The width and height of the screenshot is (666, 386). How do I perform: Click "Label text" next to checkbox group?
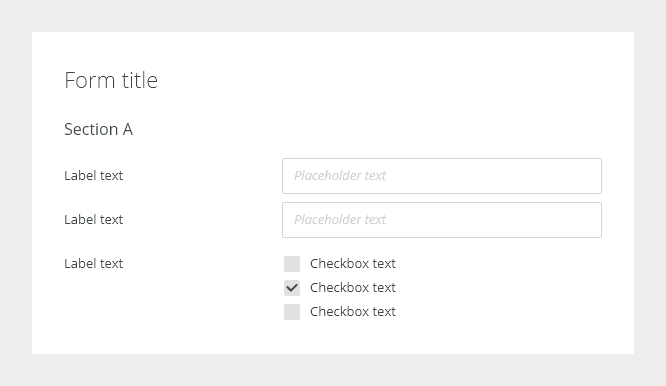[x=93, y=264]
